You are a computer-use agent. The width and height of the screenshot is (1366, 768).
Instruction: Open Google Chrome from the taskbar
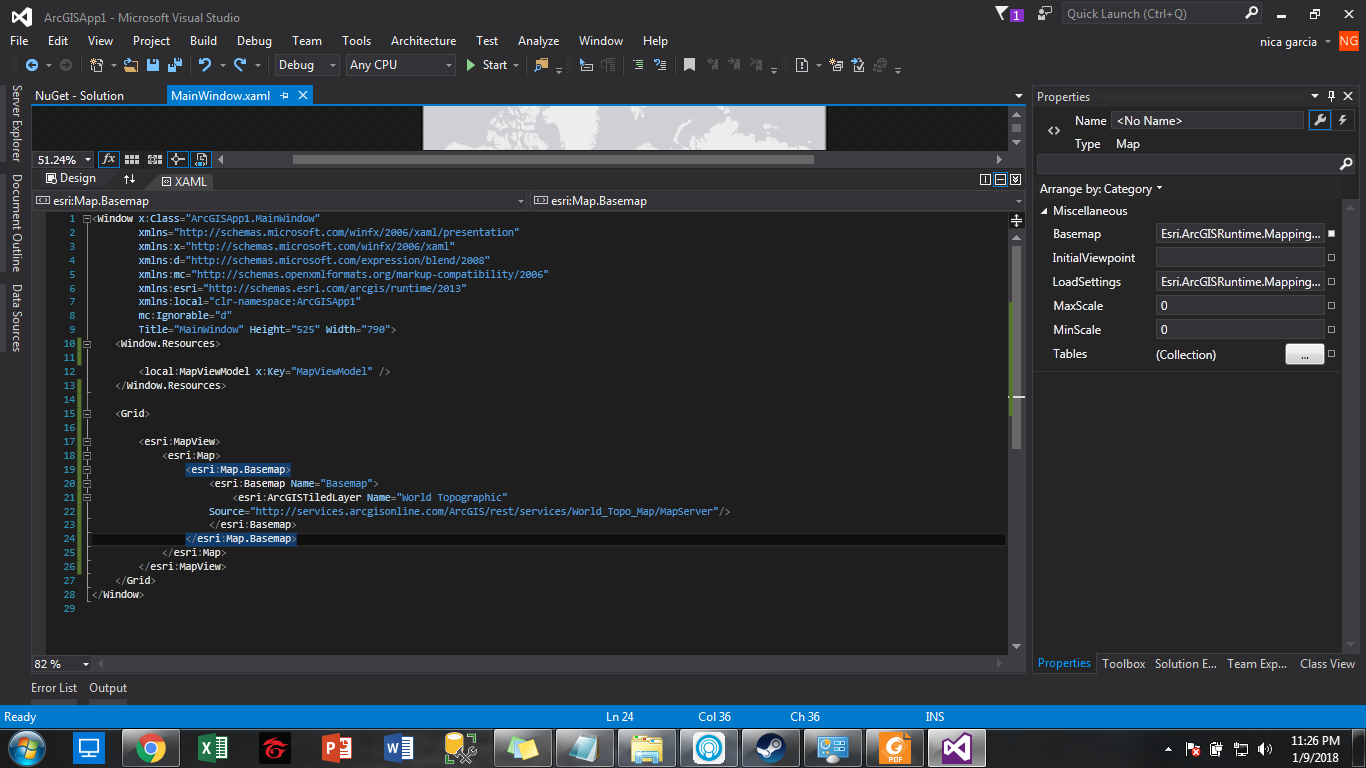[151, 747]
